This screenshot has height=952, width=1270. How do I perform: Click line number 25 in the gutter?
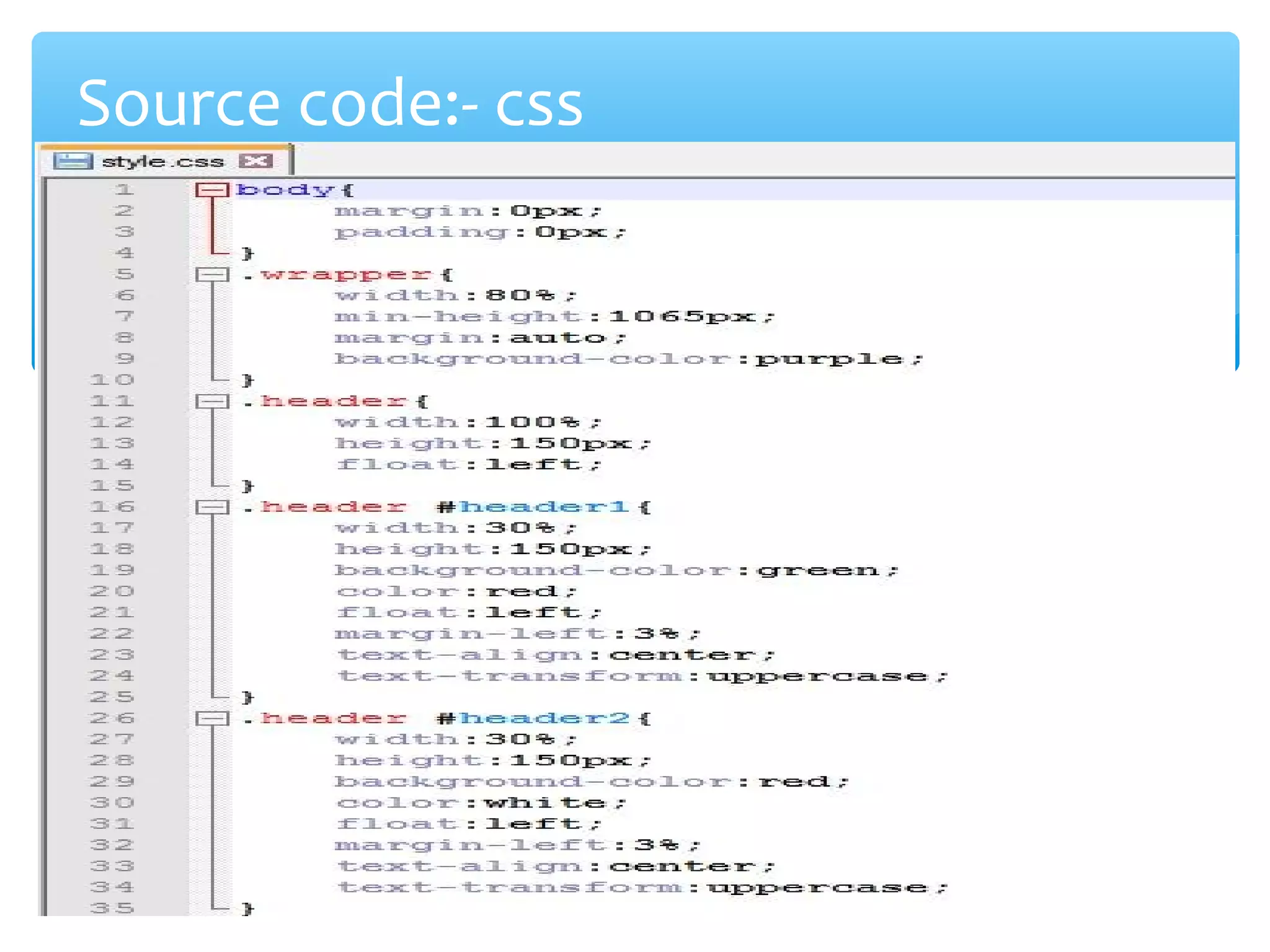coord(112,697)
